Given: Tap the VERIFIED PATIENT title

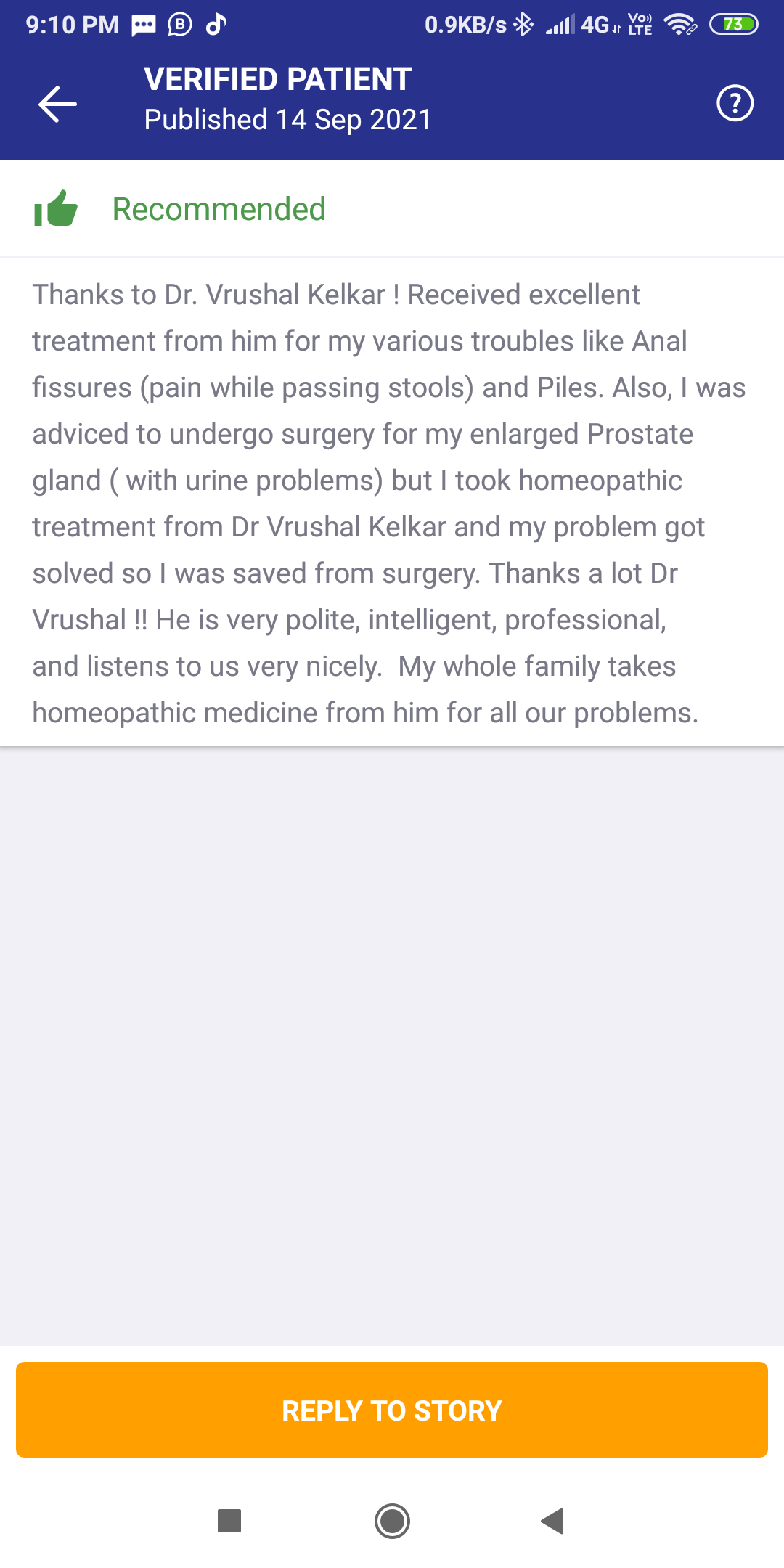Looking at the screenshot, I should click(278, 79).
